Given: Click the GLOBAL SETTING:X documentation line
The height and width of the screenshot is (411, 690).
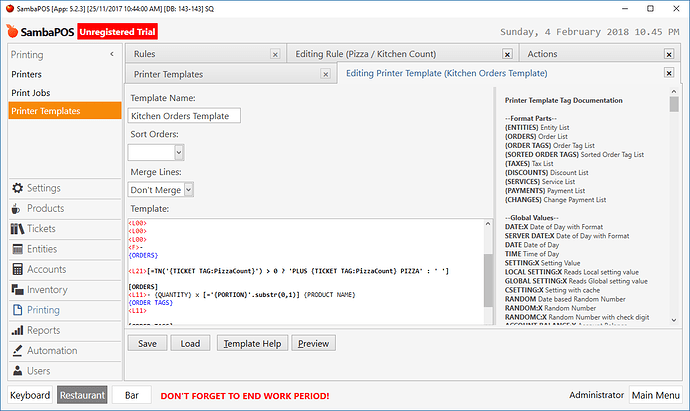Looking at the screenshot, I should tap(576, 281).
